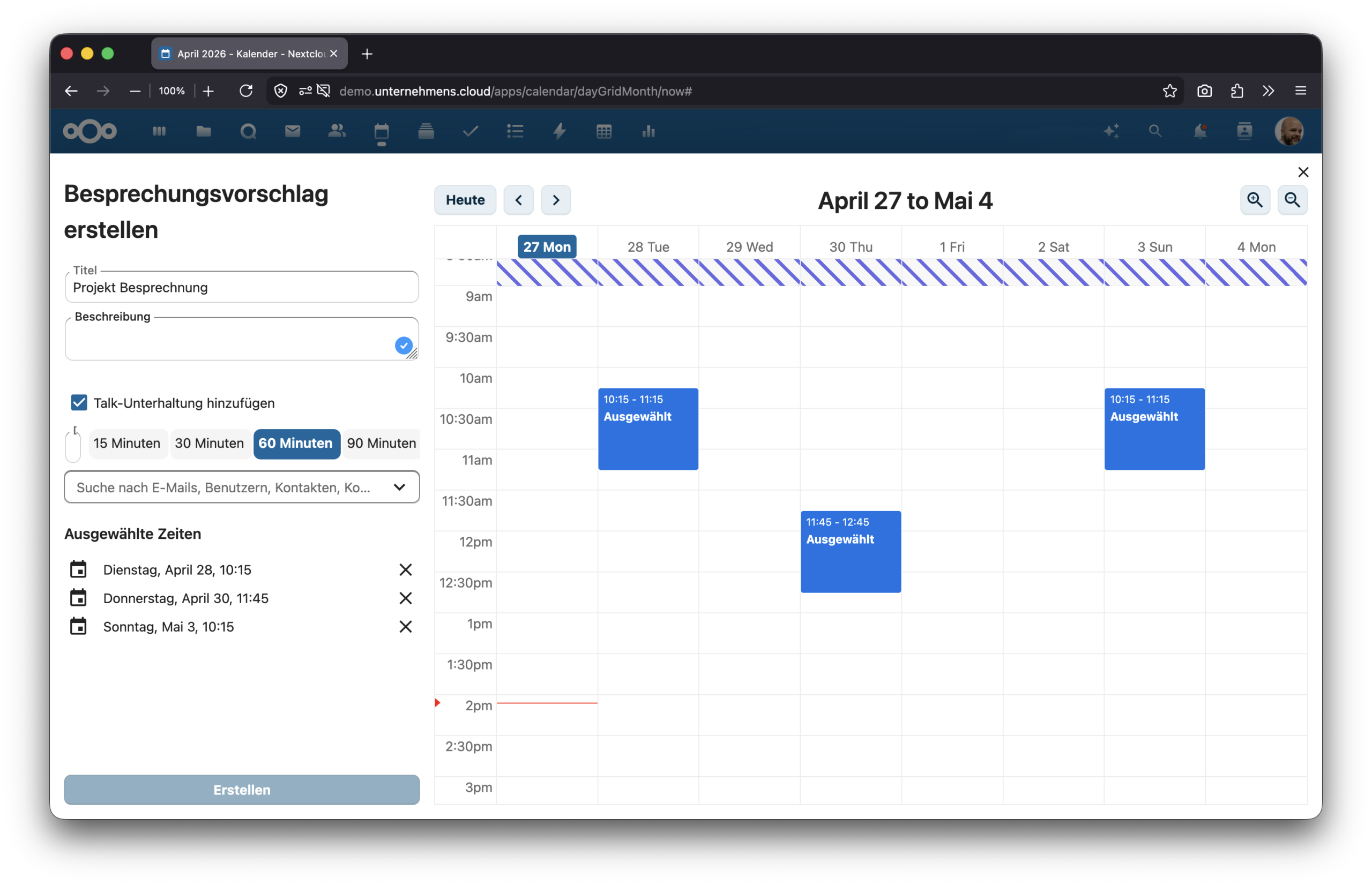Open the Nextcloud Assistant
The height and width of the screenshot is (885, 1372).
pyautogui.click(x=1111, y=131)
